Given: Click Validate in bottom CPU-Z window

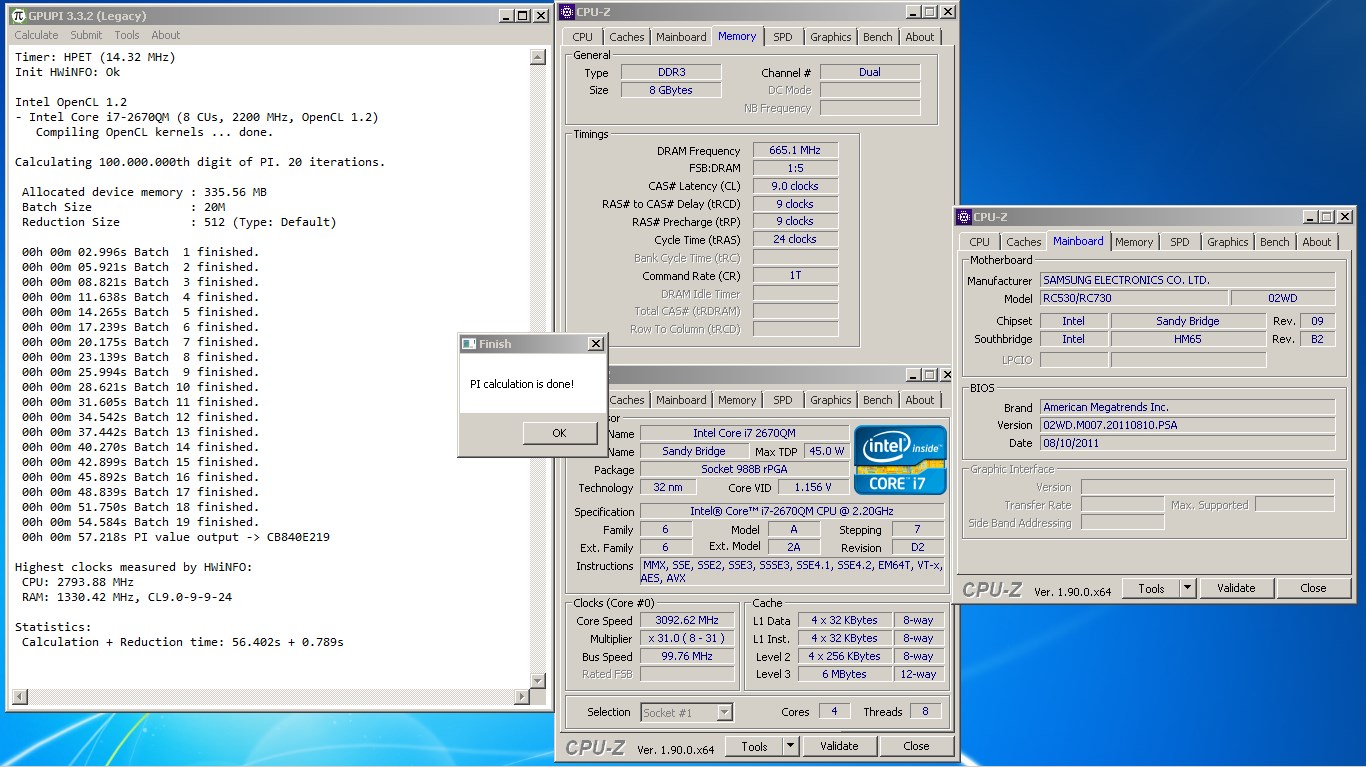Looking at the screenshot, I should [839, 746].
